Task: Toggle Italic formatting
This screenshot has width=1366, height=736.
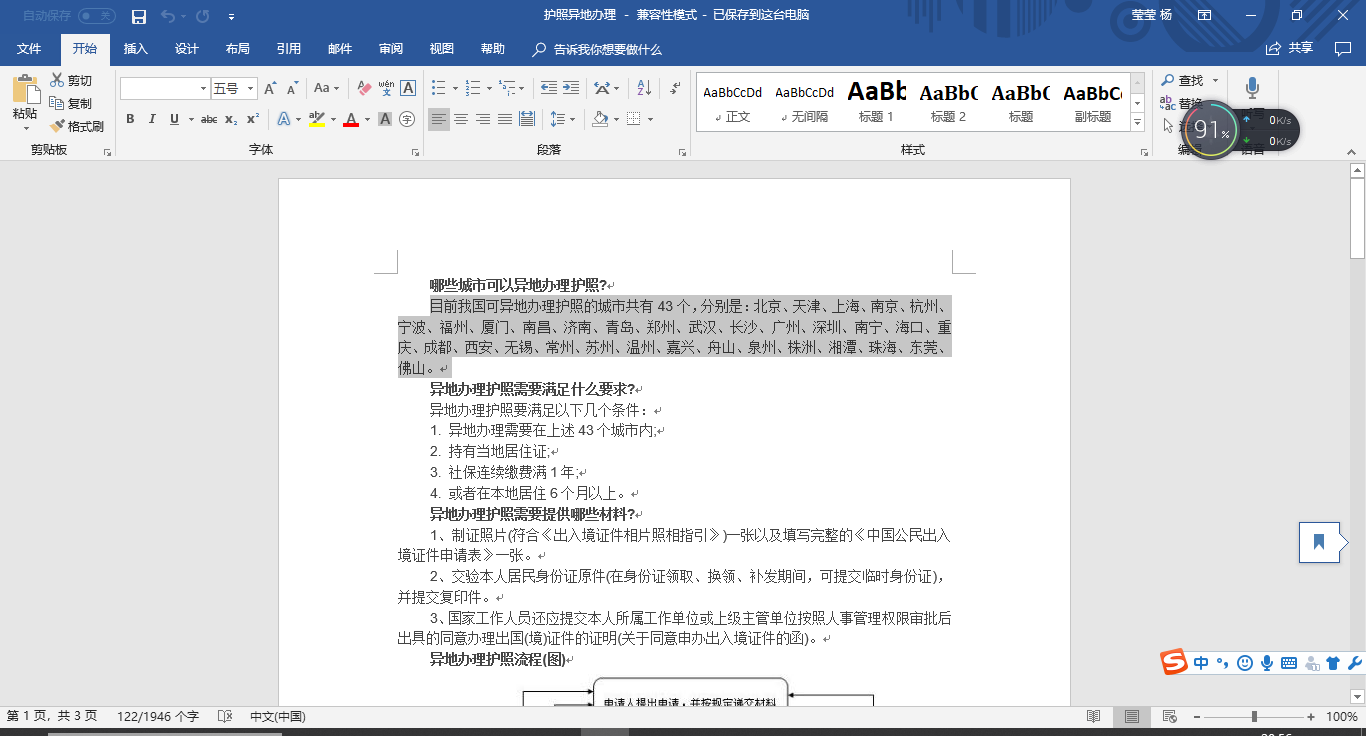Action: 152,119
